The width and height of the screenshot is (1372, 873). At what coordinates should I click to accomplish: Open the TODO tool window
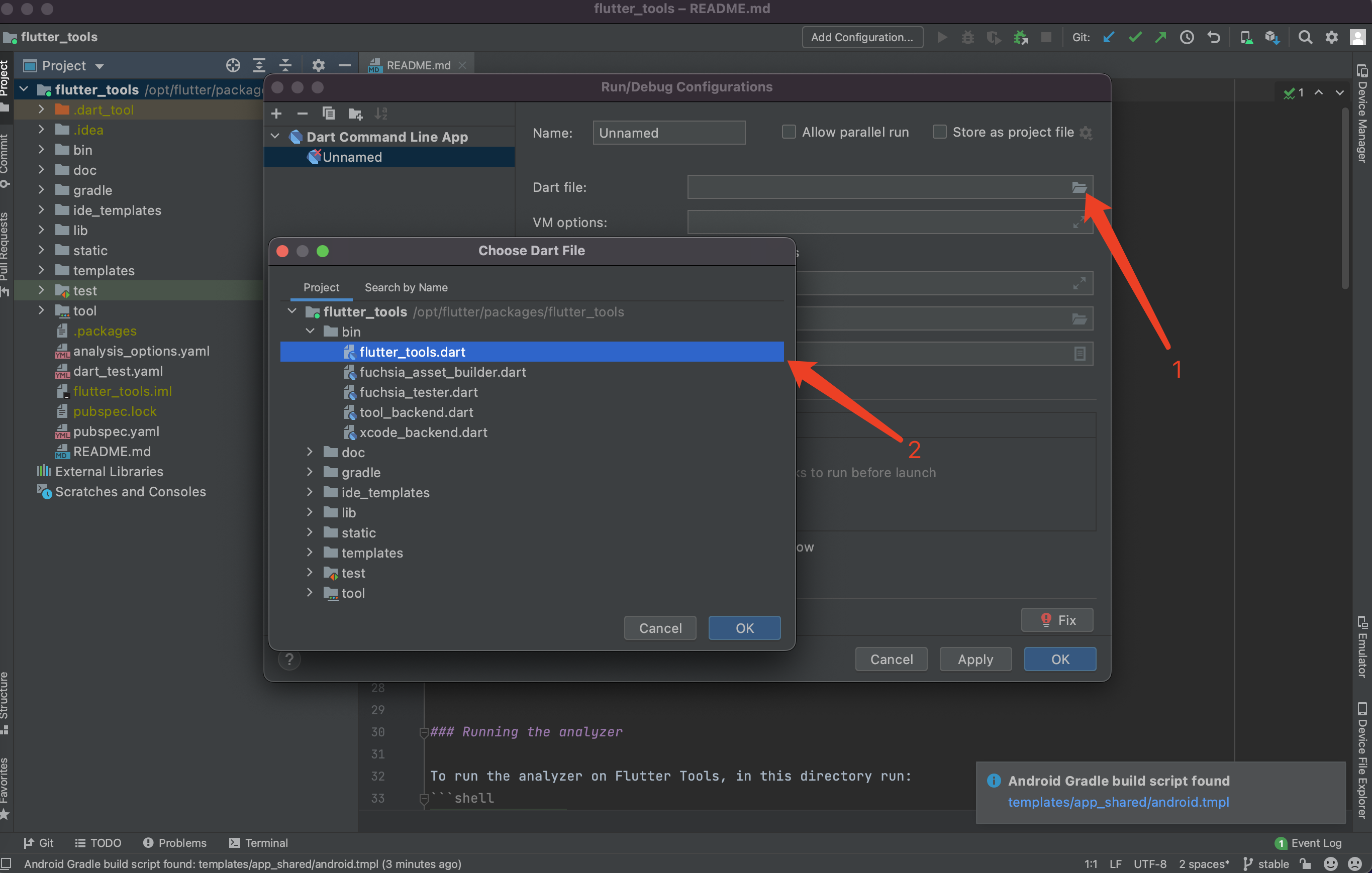point(98,843)
